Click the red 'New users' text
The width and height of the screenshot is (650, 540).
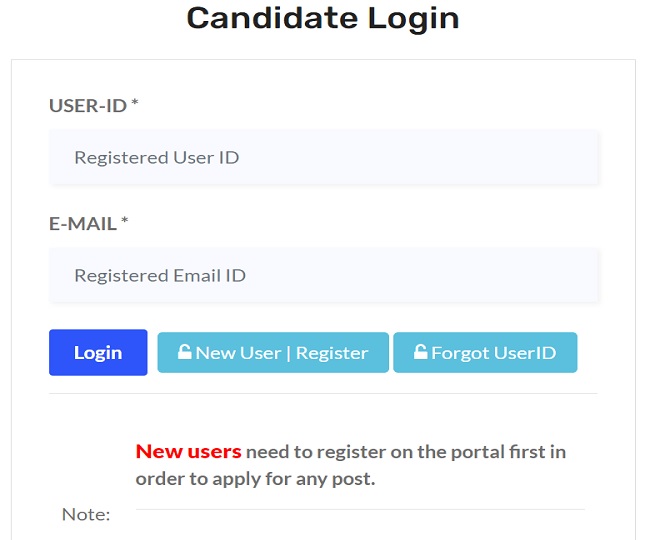(x=188, y=452)
